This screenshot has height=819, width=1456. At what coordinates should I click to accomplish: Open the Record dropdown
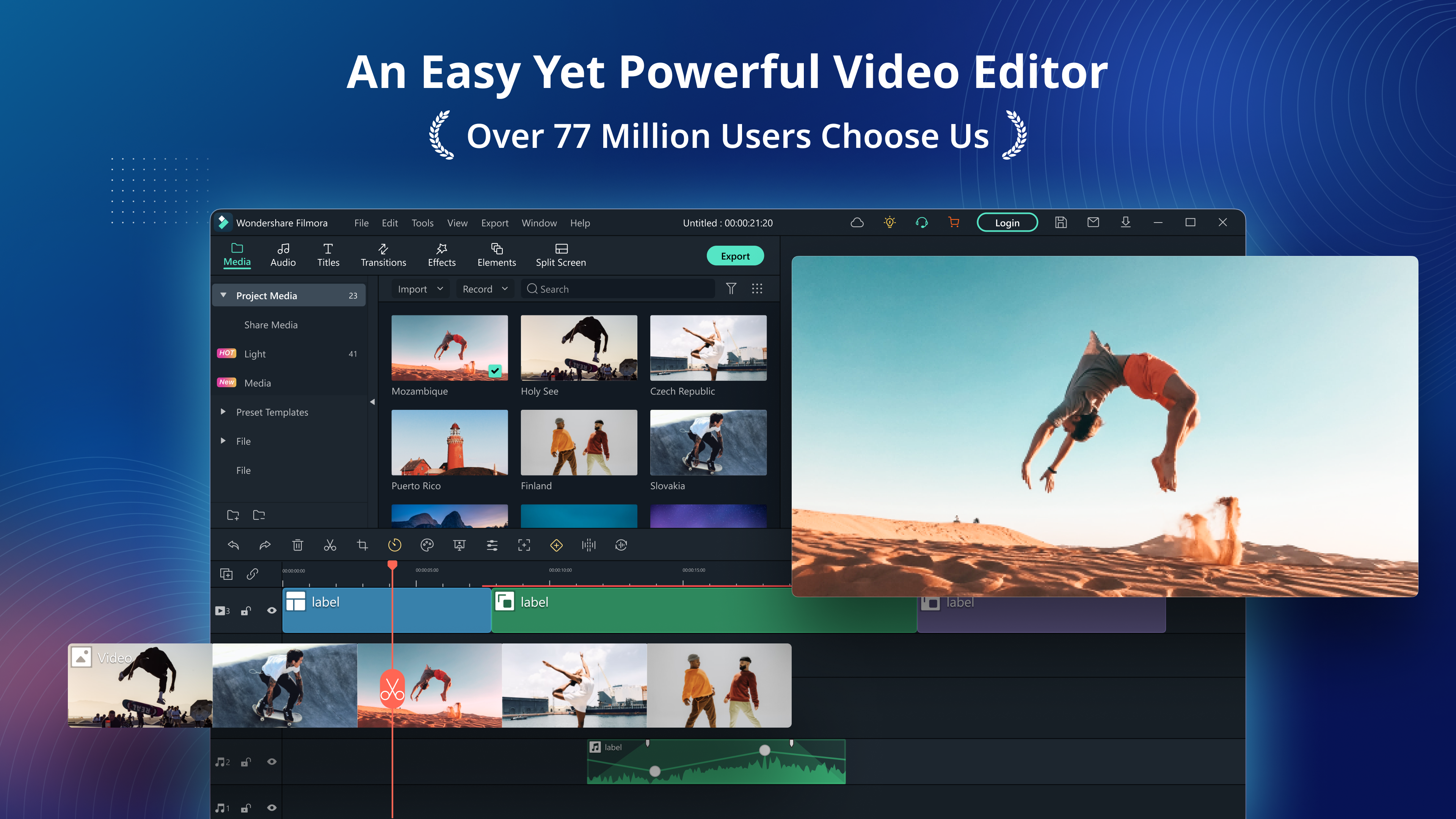pyautogui.click(x=485, y=289)
